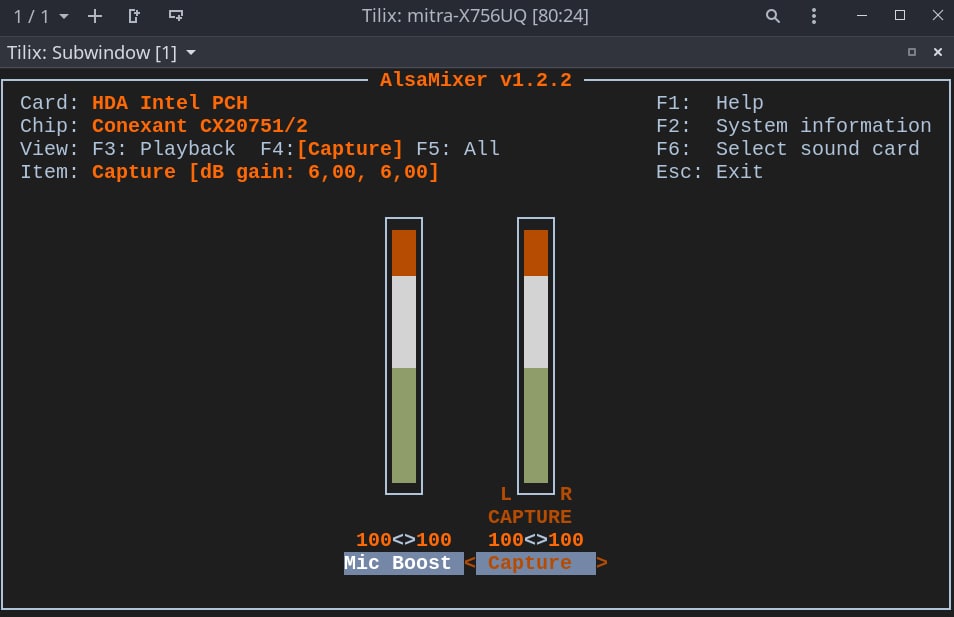Close the terminal subwindow pane

(938, 52)
